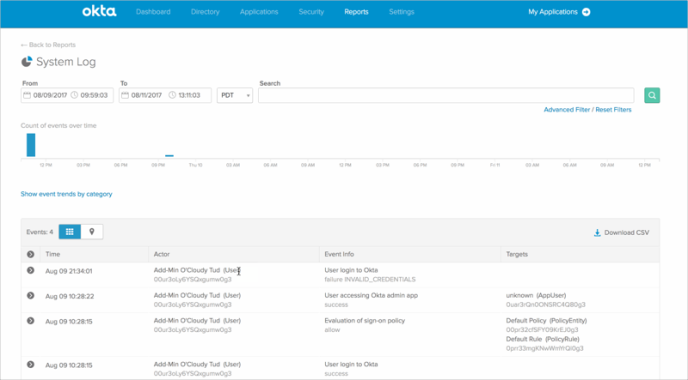The image size is (688, 380).
Task: Click 'failure INVALID_CREDENTIALS' text
Action: pos(370,280)
